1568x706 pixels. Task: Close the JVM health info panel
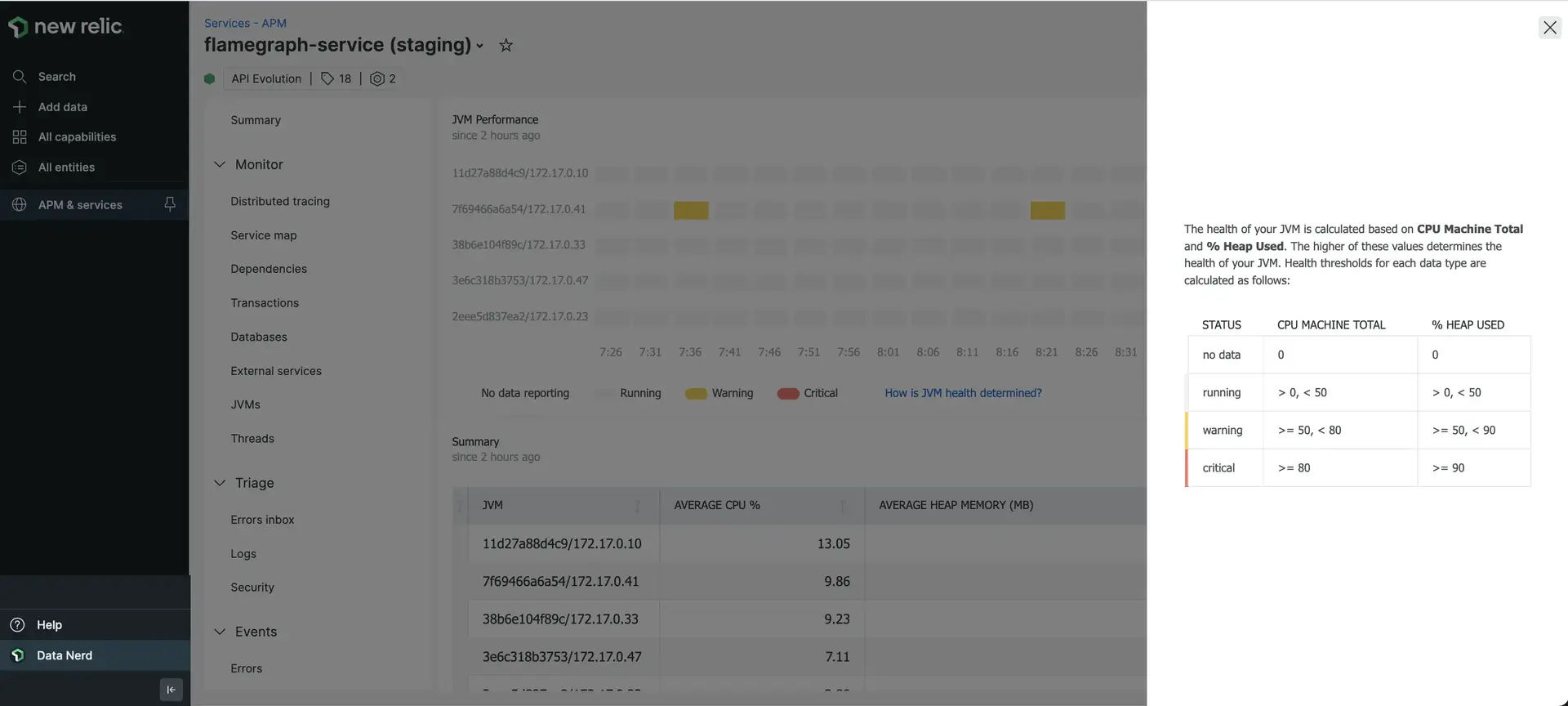click(x=1549, y=27)
